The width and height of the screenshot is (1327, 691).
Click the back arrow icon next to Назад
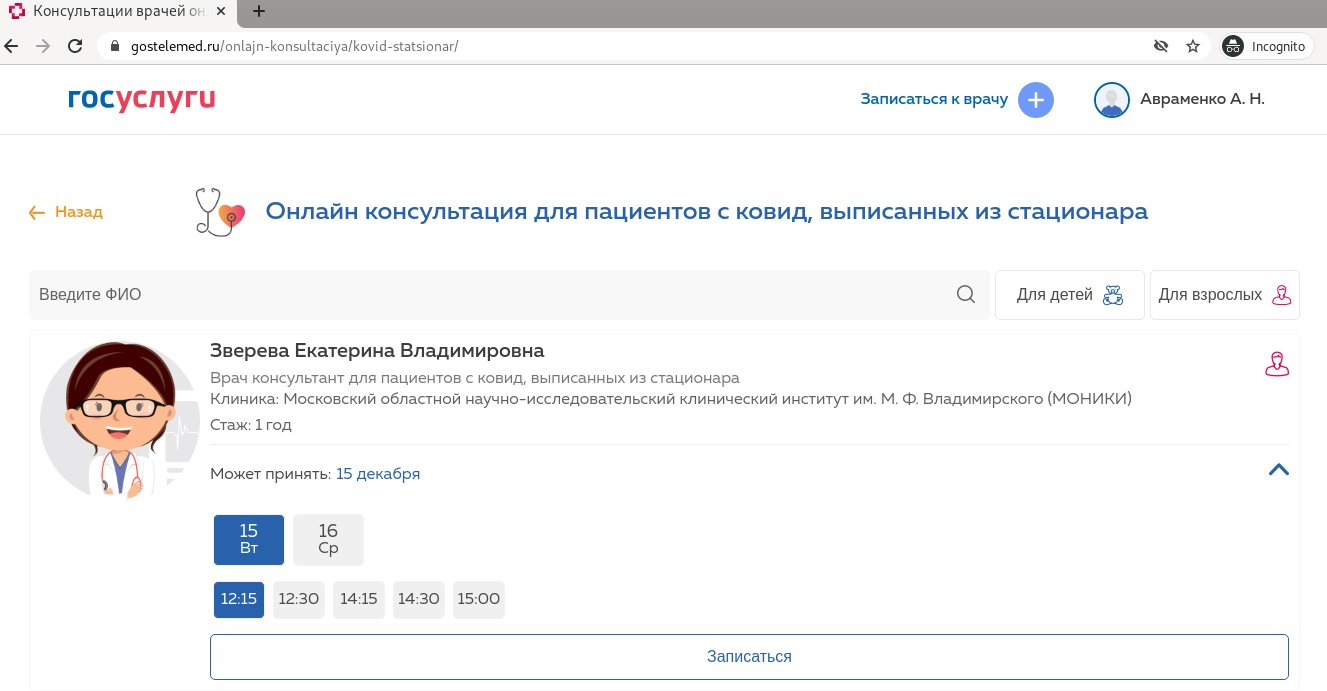(37, 212)
